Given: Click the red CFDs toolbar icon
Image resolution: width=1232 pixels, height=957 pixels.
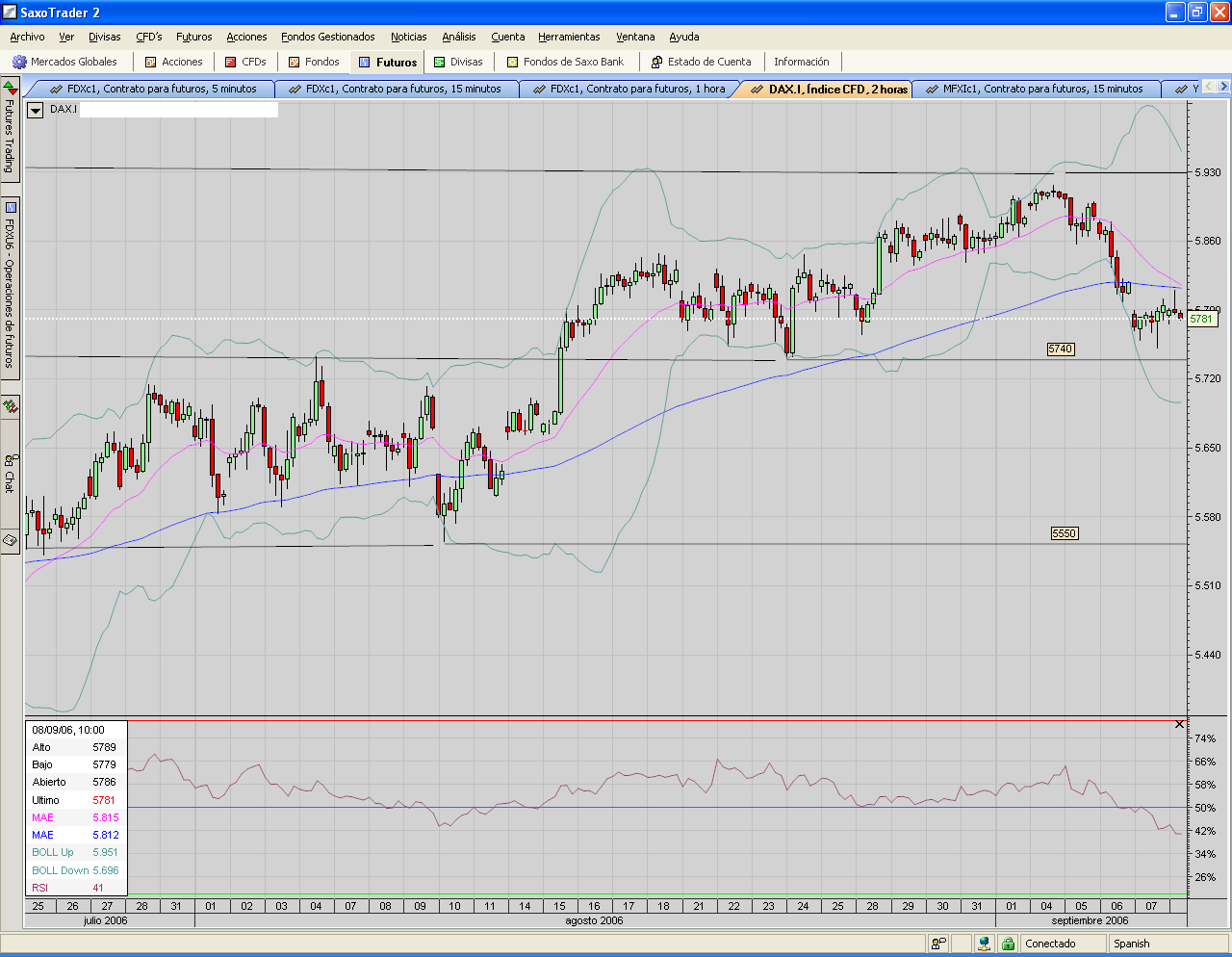Looking at the screenshot, I should click(x=231, y=62).
